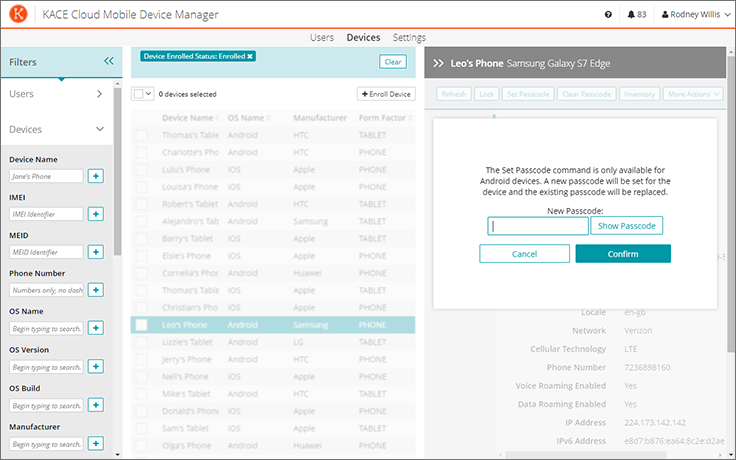Check the box for Leo's Phone

click(x=141, y=325)
